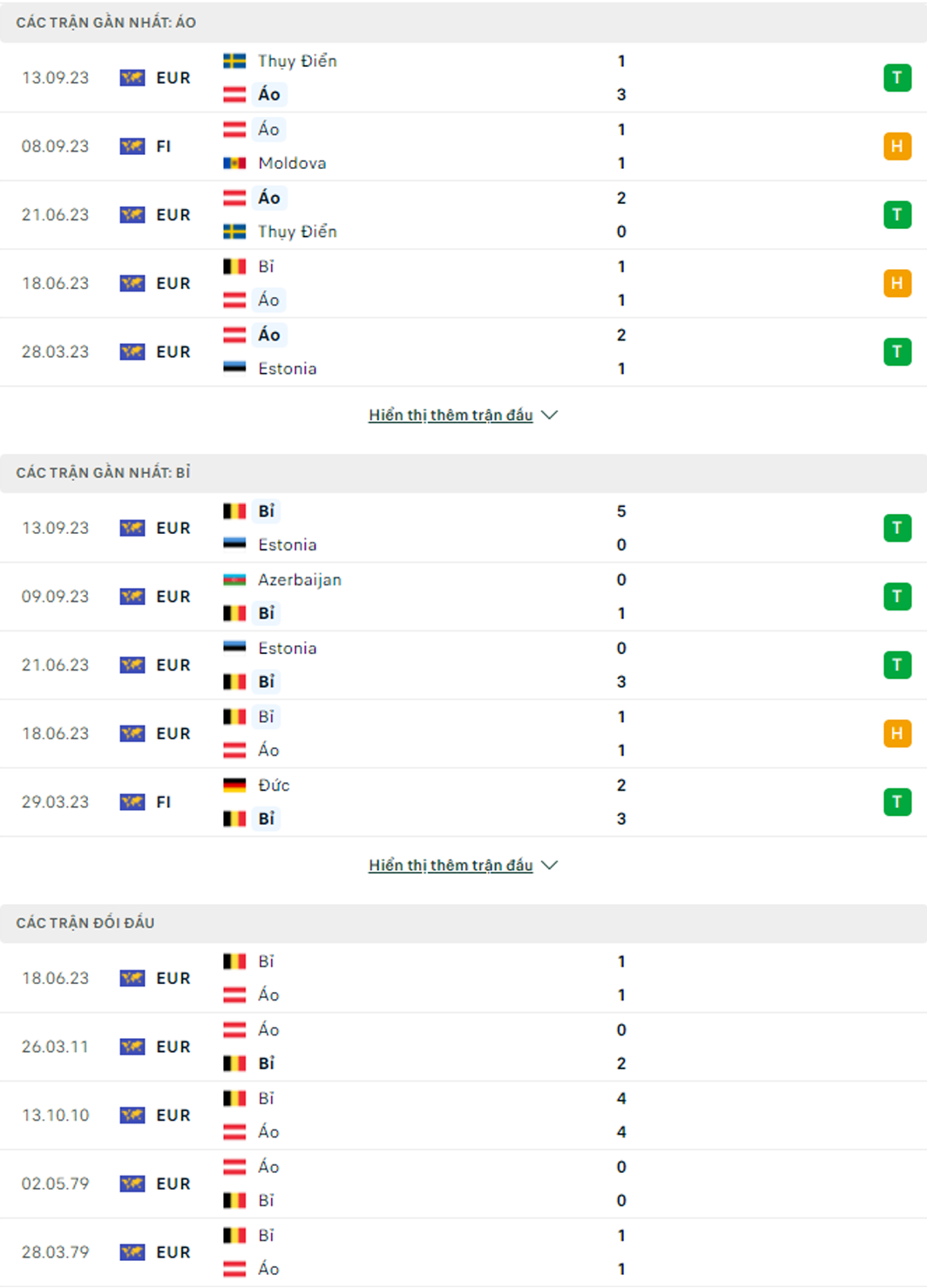
Task: Click the orange H badge for Áo vs Moldova
Action: [897, 146]
